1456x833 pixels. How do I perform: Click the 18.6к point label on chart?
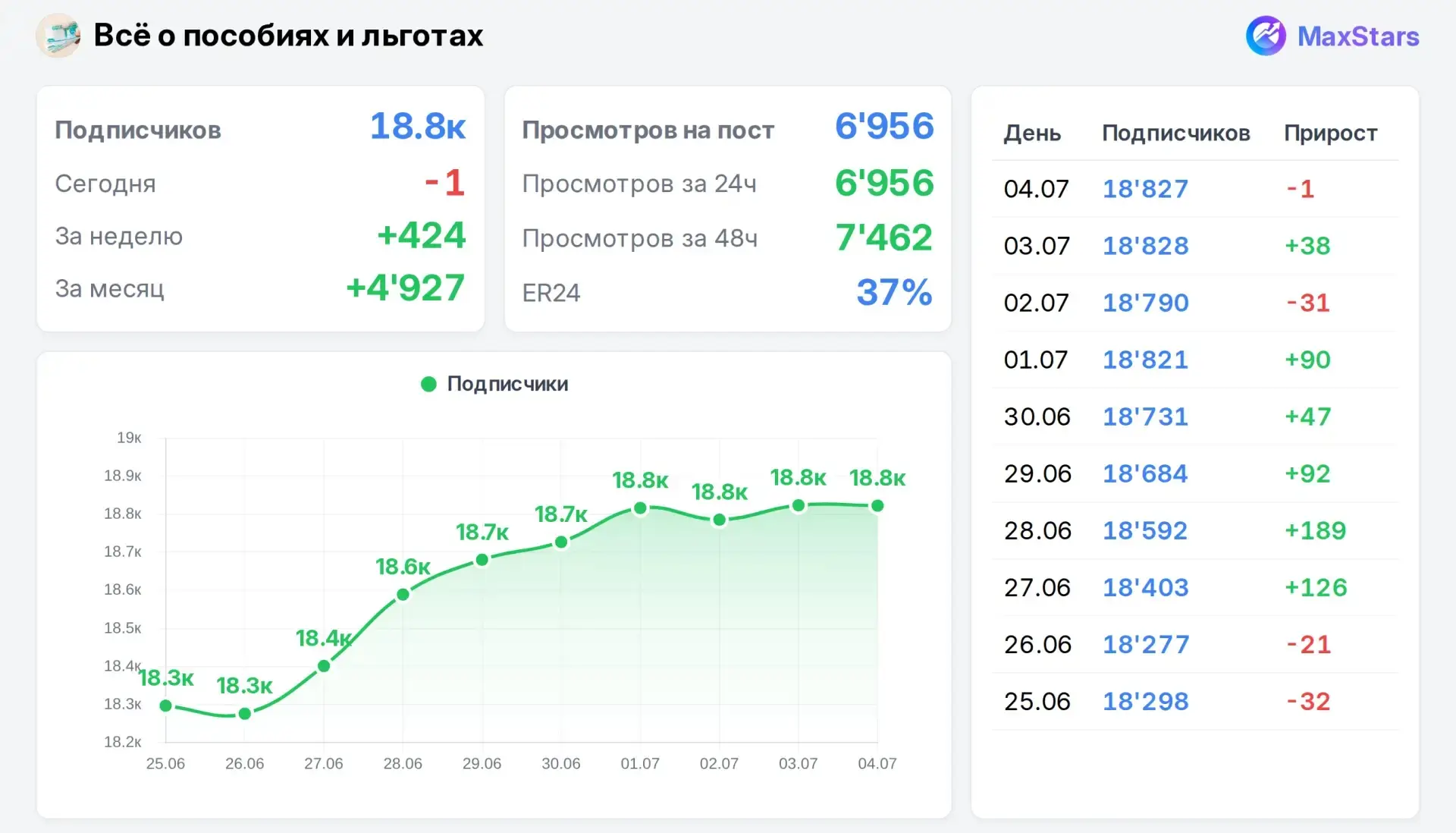tap(403, 567)
